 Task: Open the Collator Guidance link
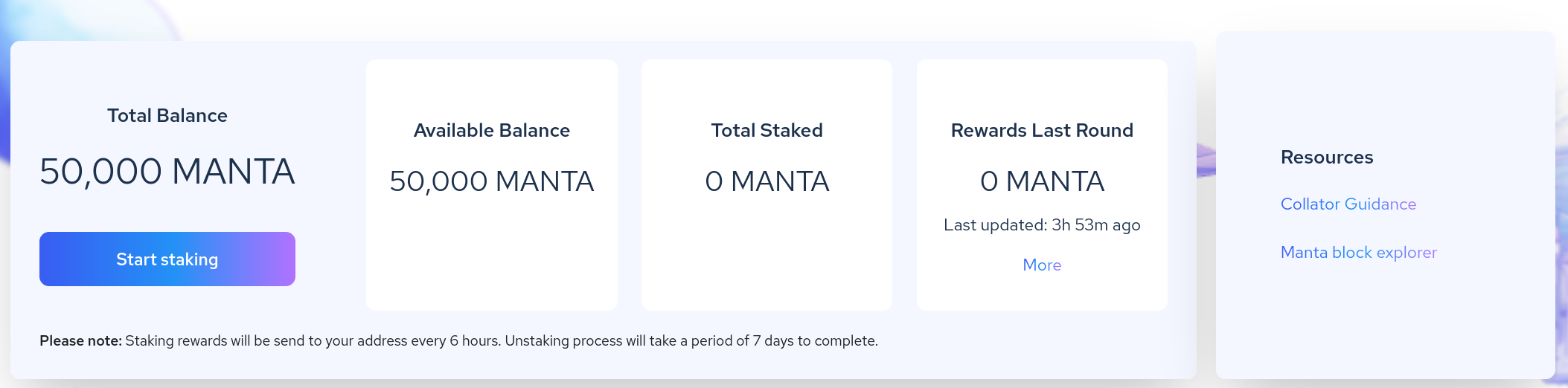(1348, 204)
